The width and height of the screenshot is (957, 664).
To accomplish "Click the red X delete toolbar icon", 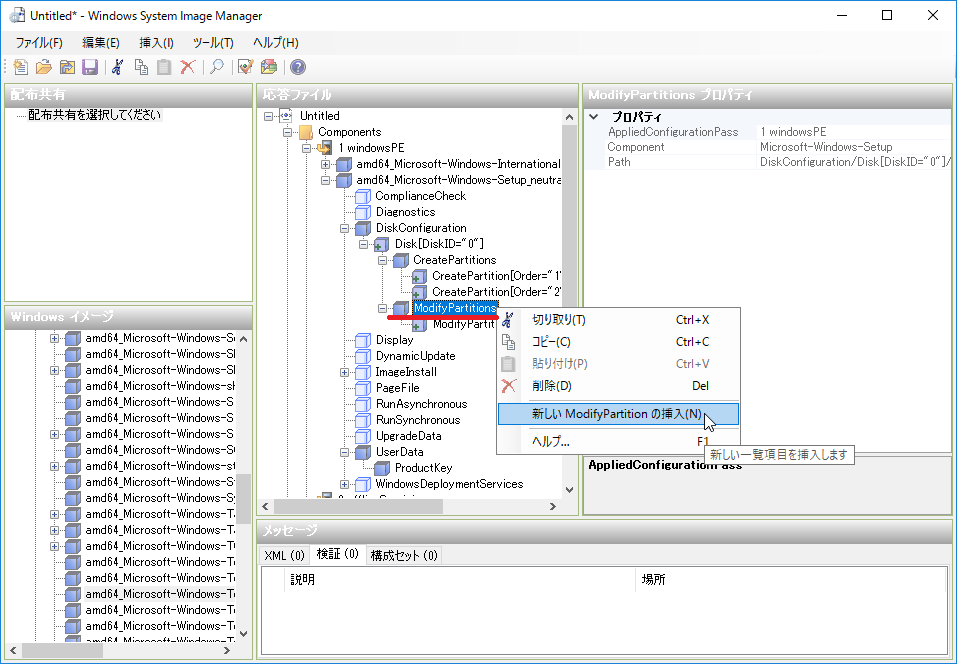I will pyautogui.click(x=187, y=67).
